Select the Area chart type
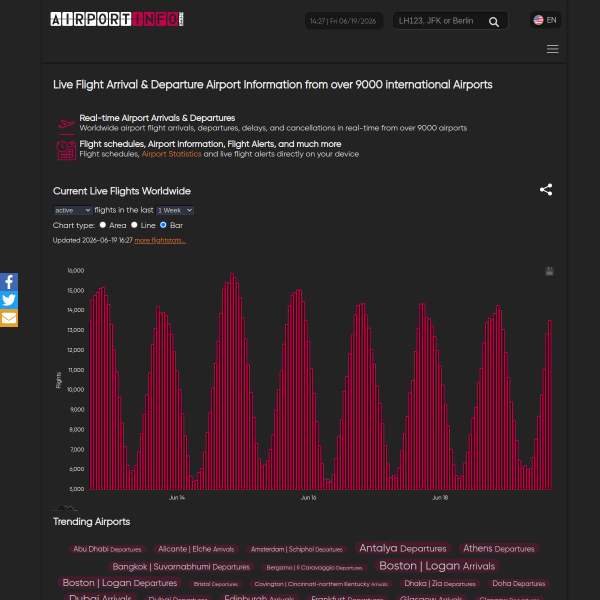 pyautogui.click(x=103, y=225)
